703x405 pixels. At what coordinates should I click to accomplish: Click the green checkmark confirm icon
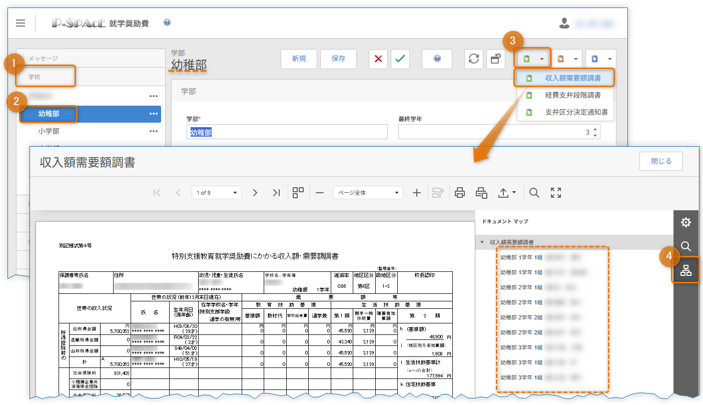[x=400, y=59]
